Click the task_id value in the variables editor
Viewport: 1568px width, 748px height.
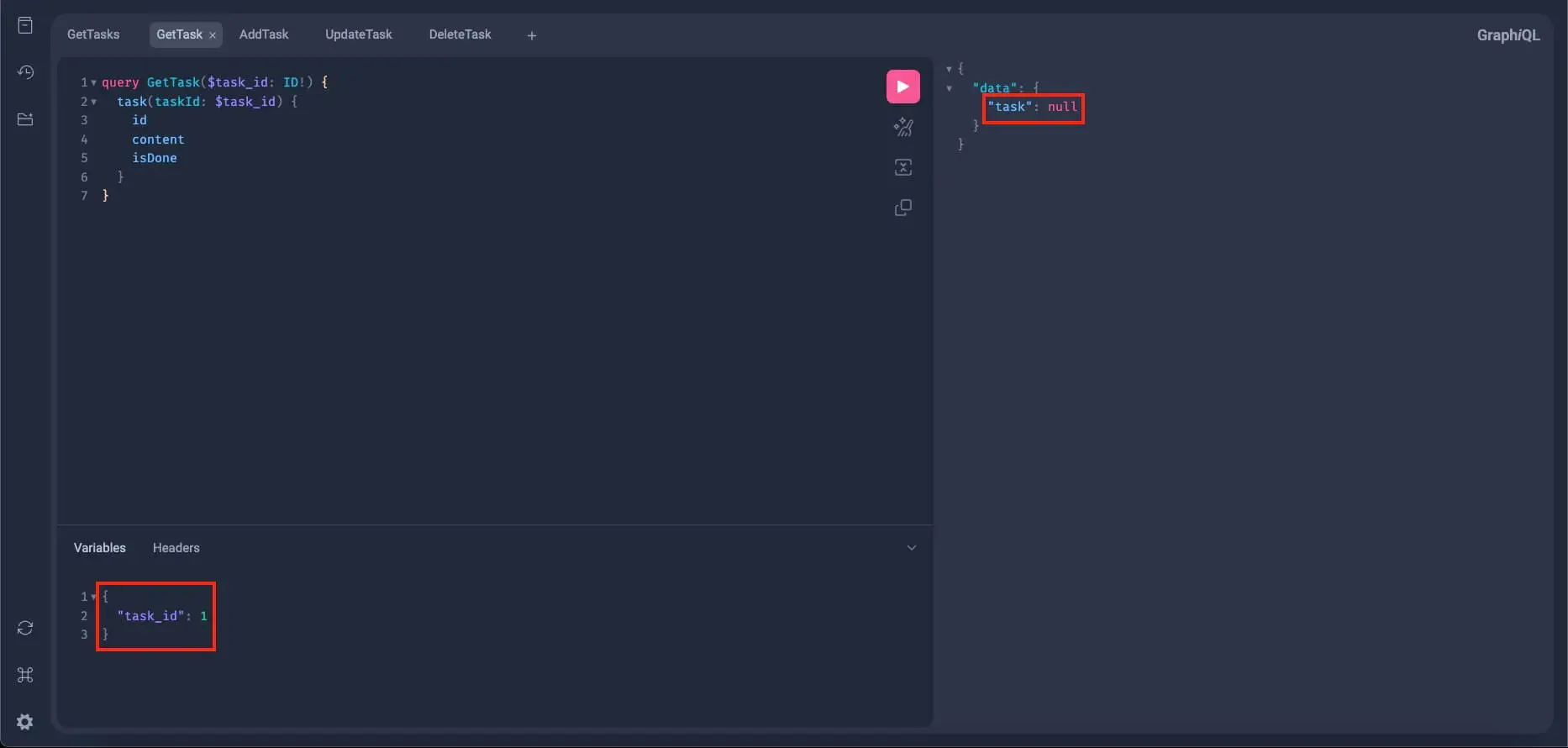(x=203, y=616)
